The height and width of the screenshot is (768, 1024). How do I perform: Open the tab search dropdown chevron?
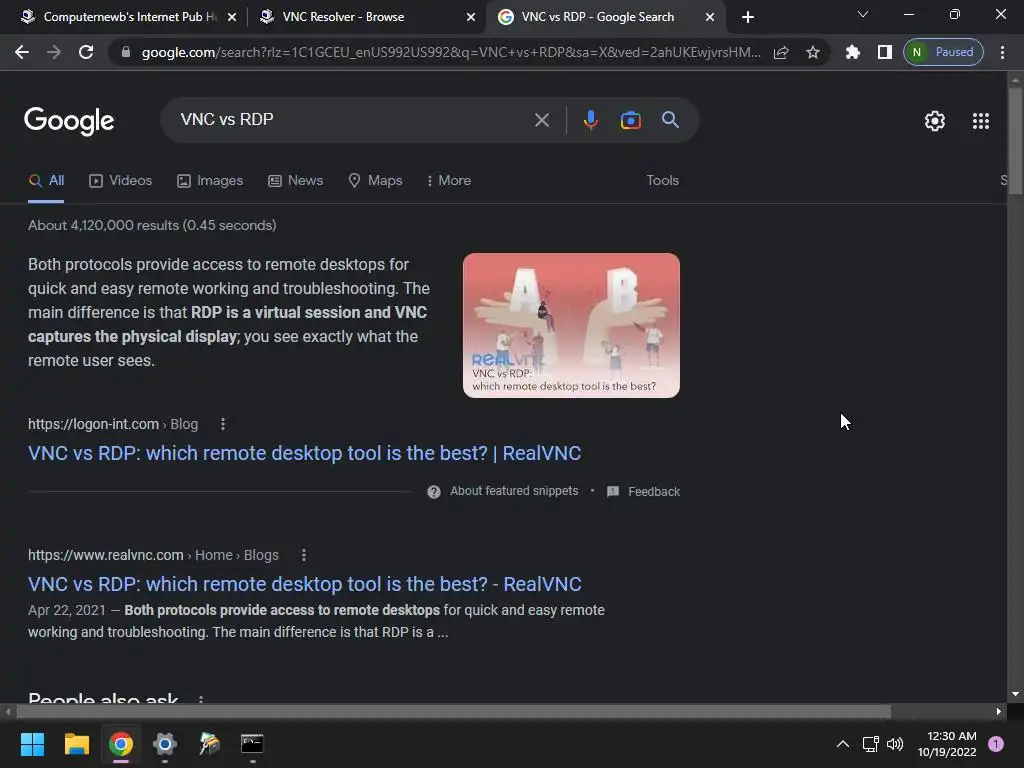coord(863,14)
